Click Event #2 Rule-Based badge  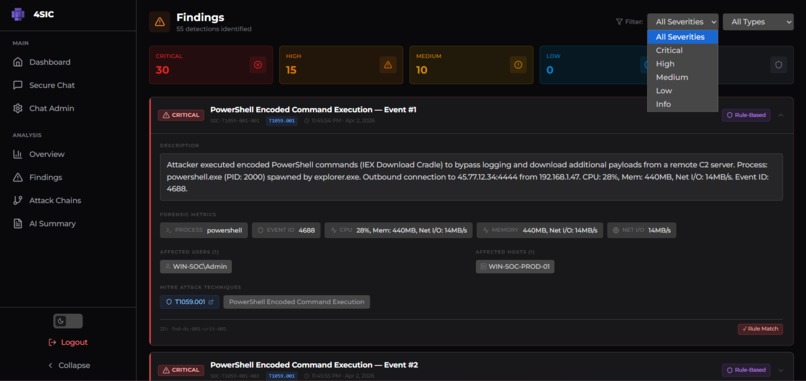click(746, 370)
